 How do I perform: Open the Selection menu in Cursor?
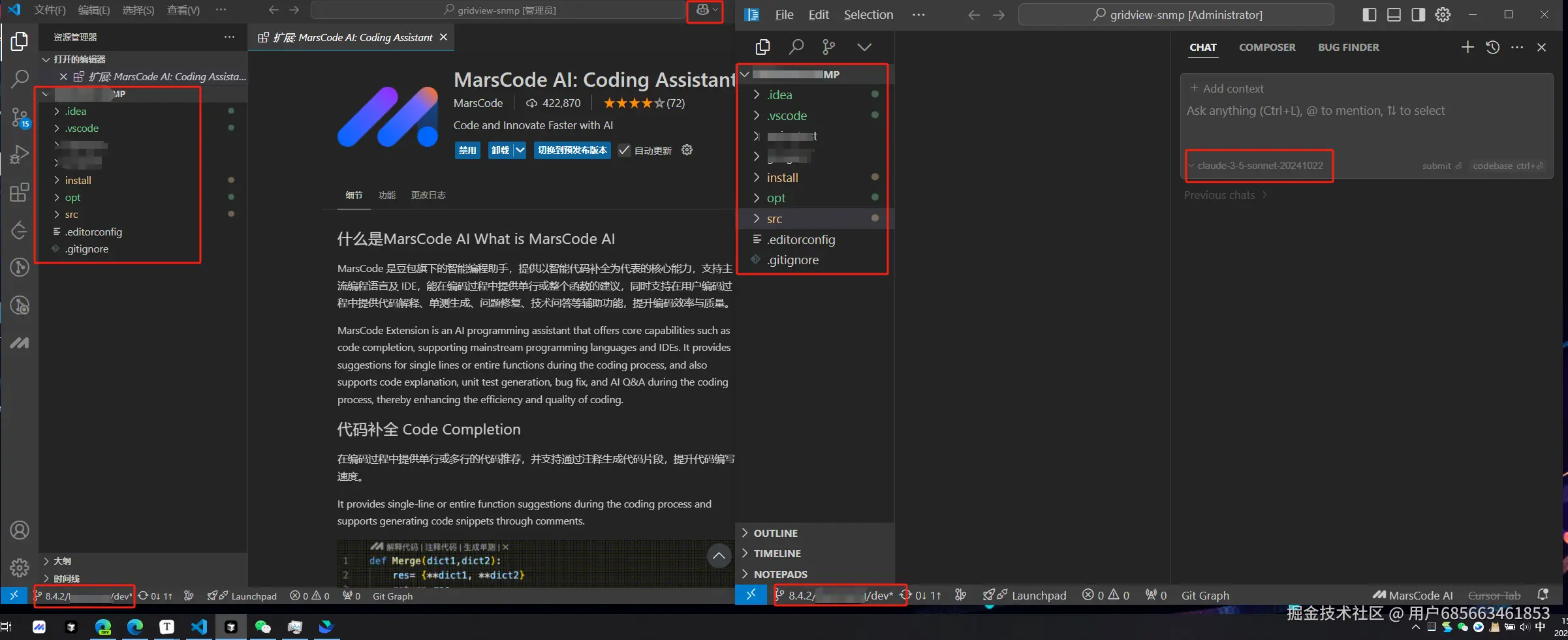tap(868, 14)
